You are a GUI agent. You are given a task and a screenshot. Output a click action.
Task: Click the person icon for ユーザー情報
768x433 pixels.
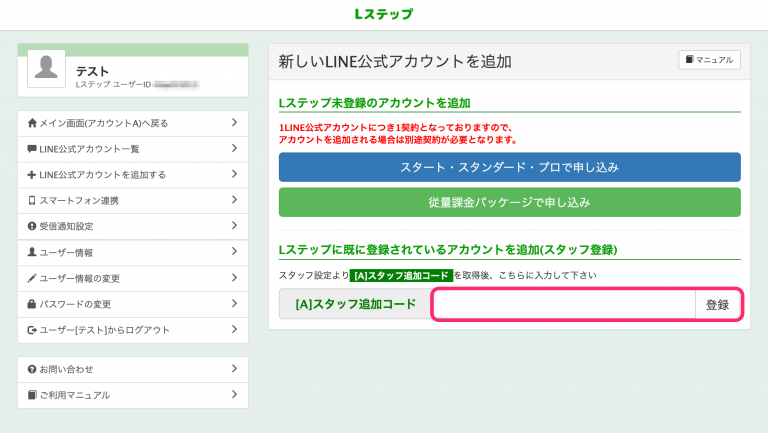[32, 252]
